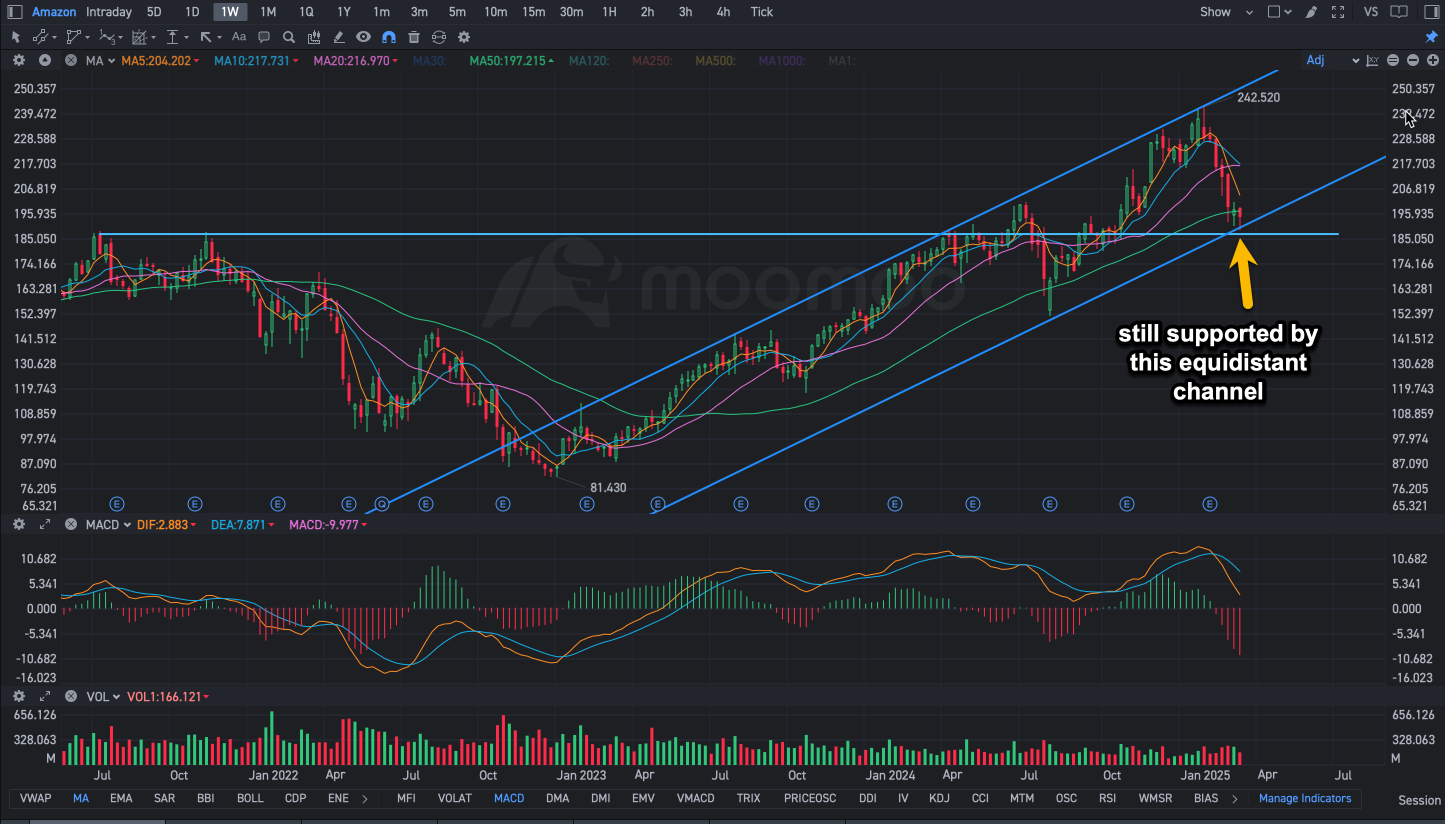Viewport: 1445px width, 824px height.
Task: Click the sync drawings icon
Action: tap(439, 37)
